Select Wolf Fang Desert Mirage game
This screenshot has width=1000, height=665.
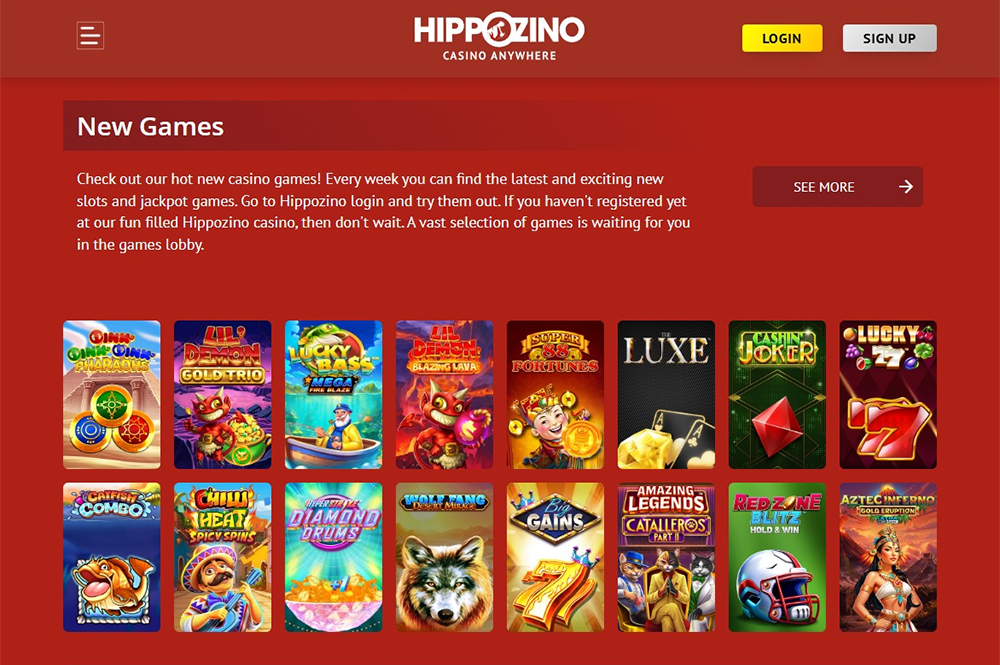pyautogui.click(x=445, y=557)
